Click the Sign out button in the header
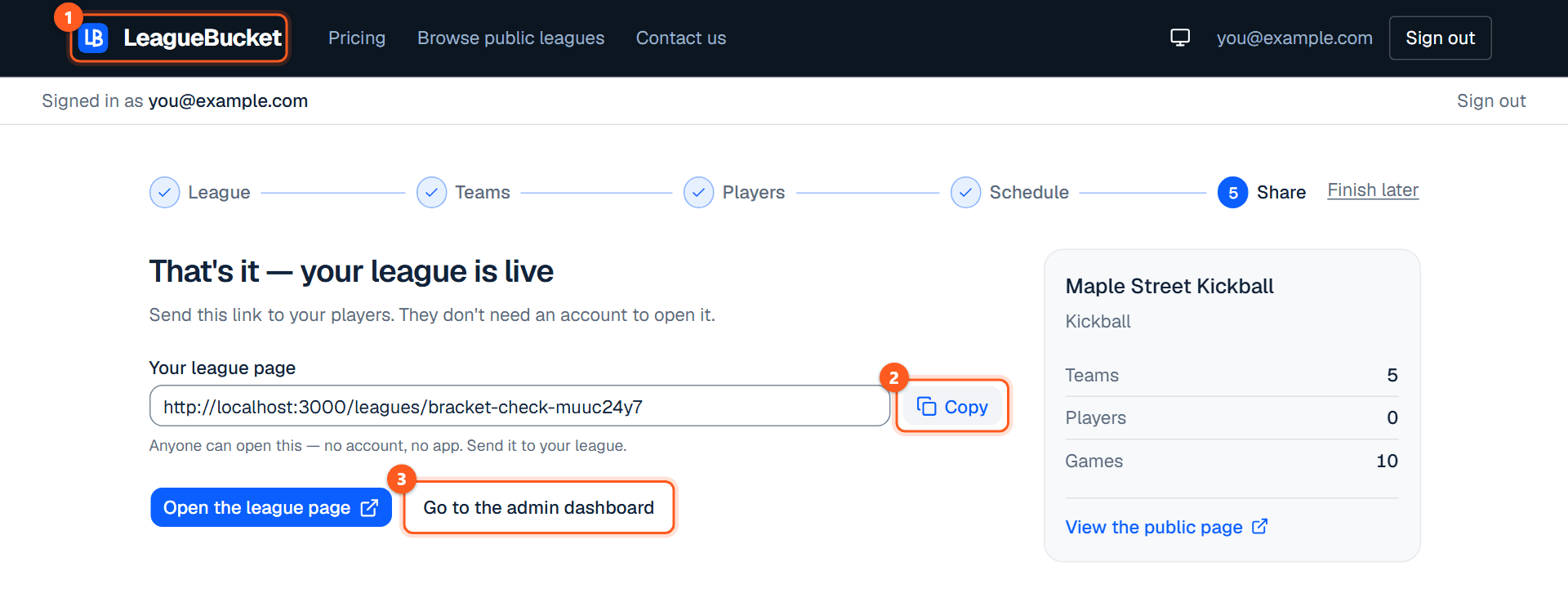 click(1440, 38)
